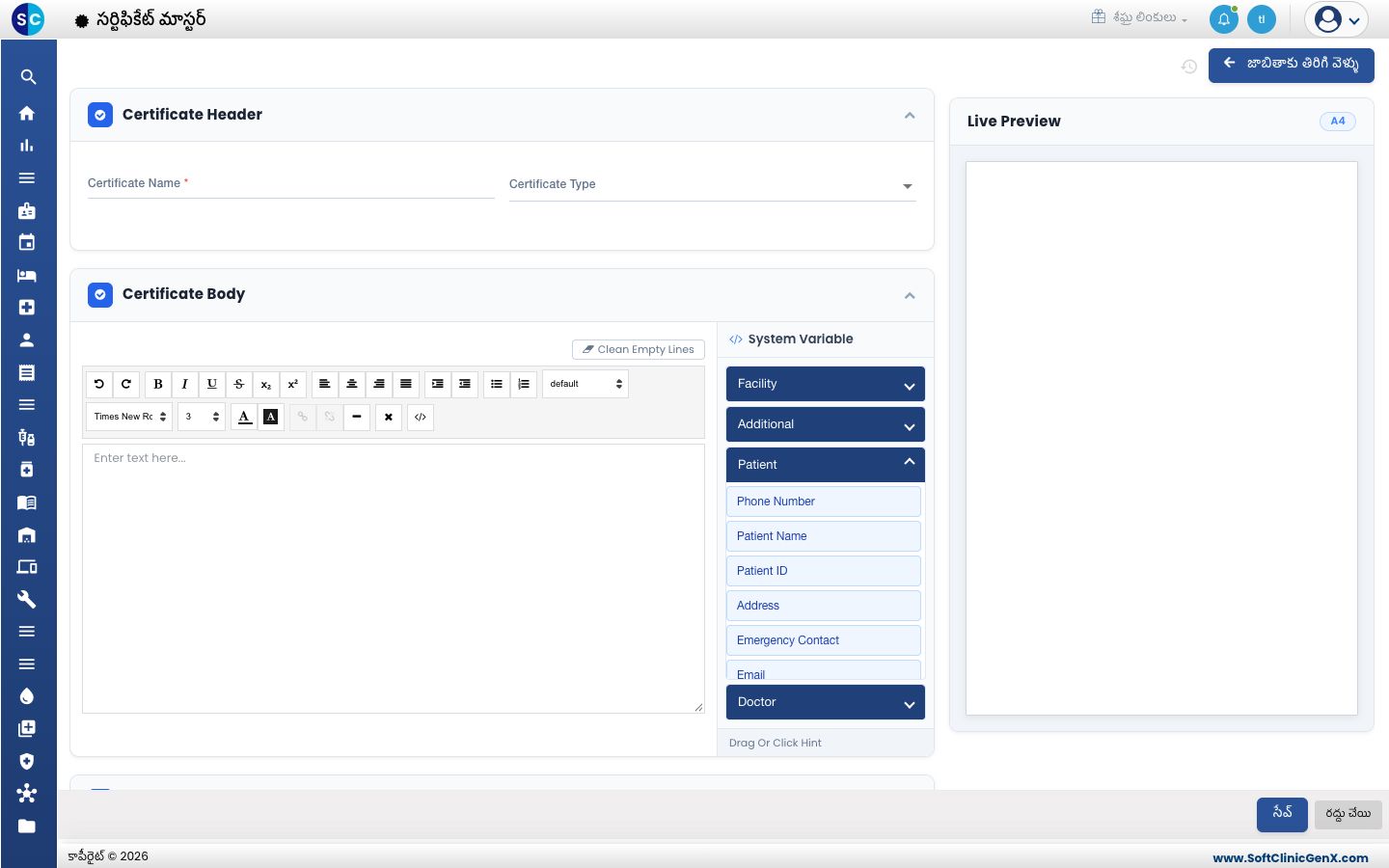Apply Italic formatting in editor toolbar
Viewport: 1389px width, 868px height.
click(x=185, y=384)
